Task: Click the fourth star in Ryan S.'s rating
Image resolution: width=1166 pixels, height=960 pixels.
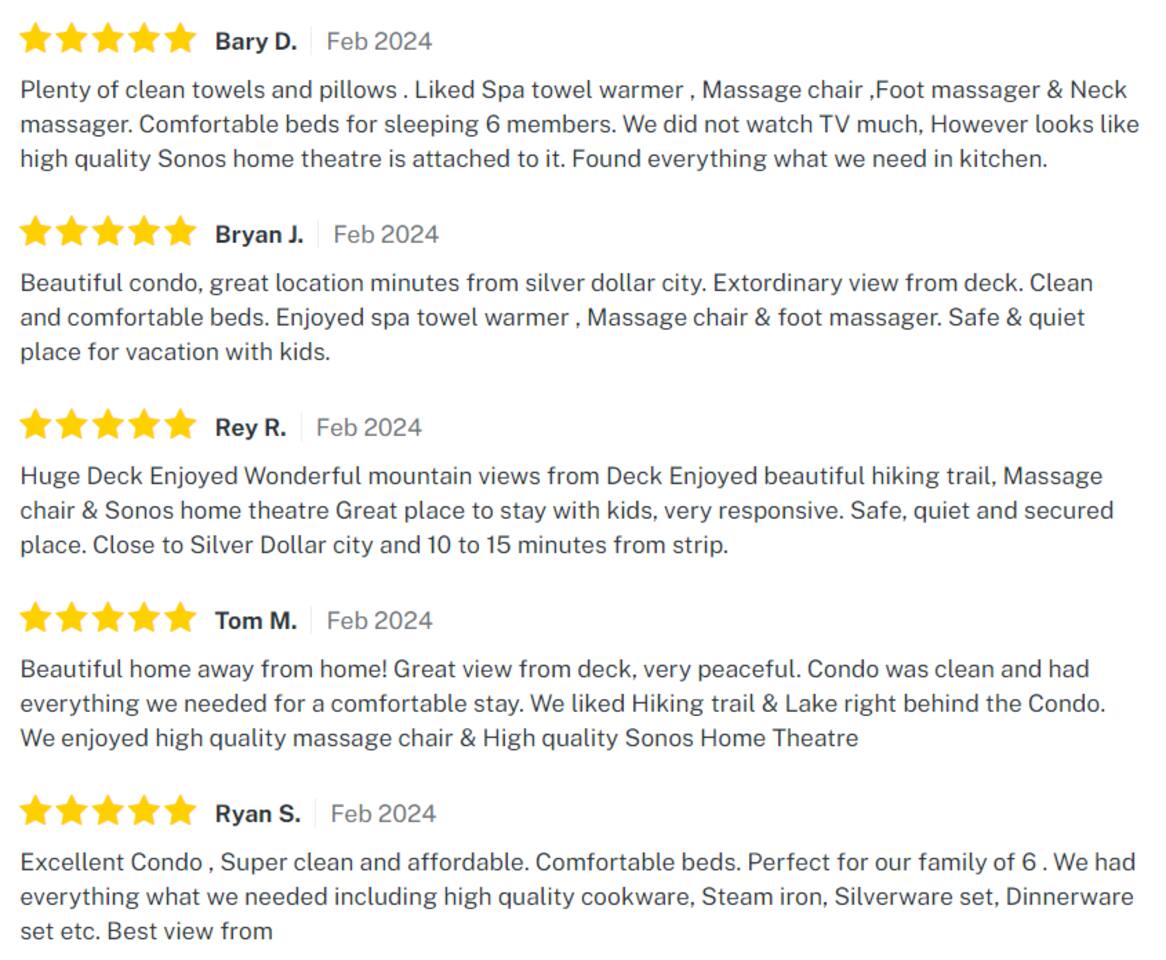Action: pyautogui.click(x=144, y=812)
